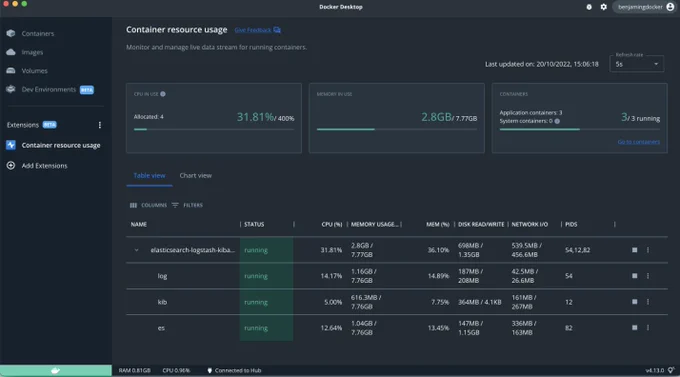
Task: Click the 36.10% memory percentage value
Action: (438, 250)
